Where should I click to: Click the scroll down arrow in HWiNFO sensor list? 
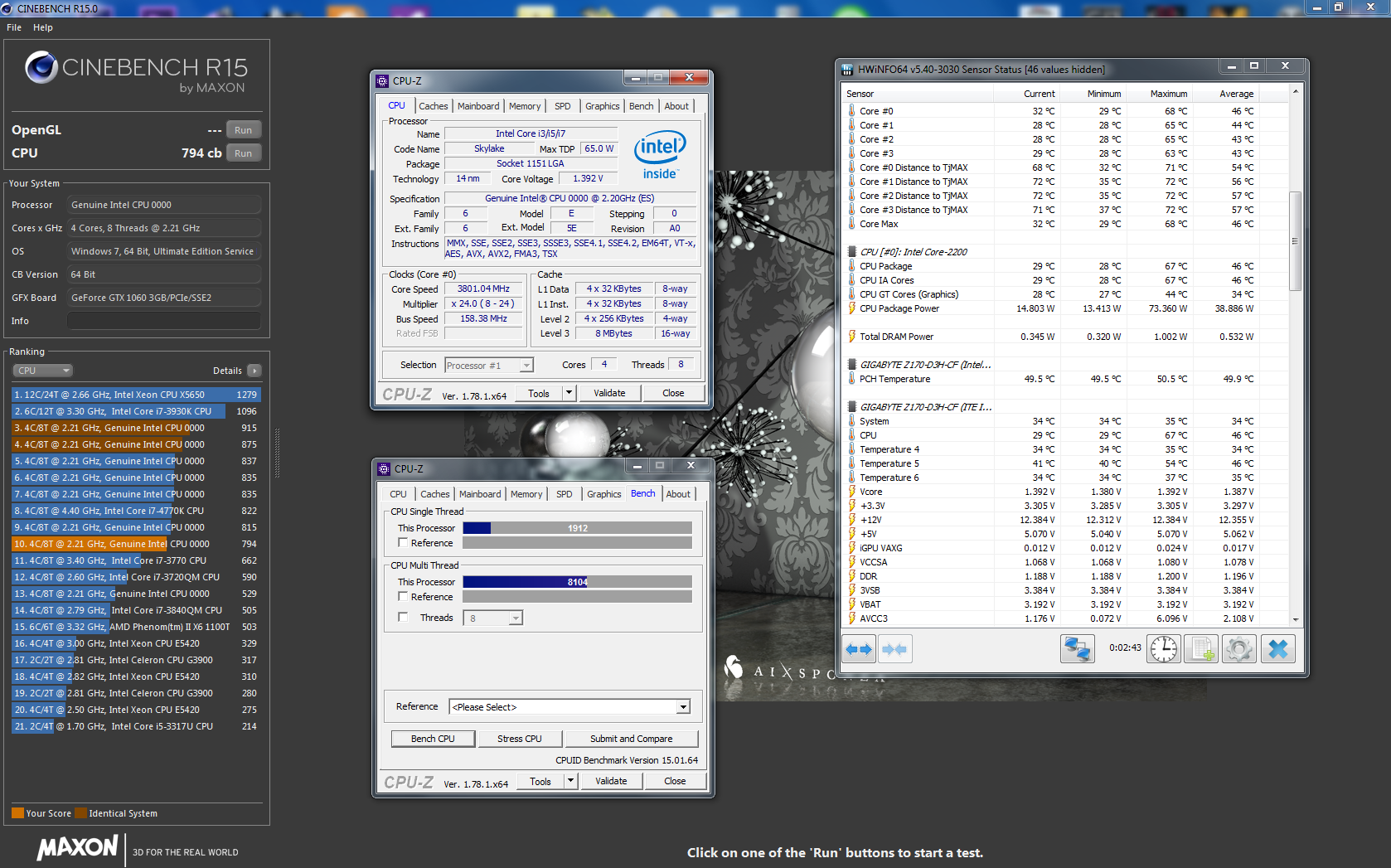[x=1295, y=619]
